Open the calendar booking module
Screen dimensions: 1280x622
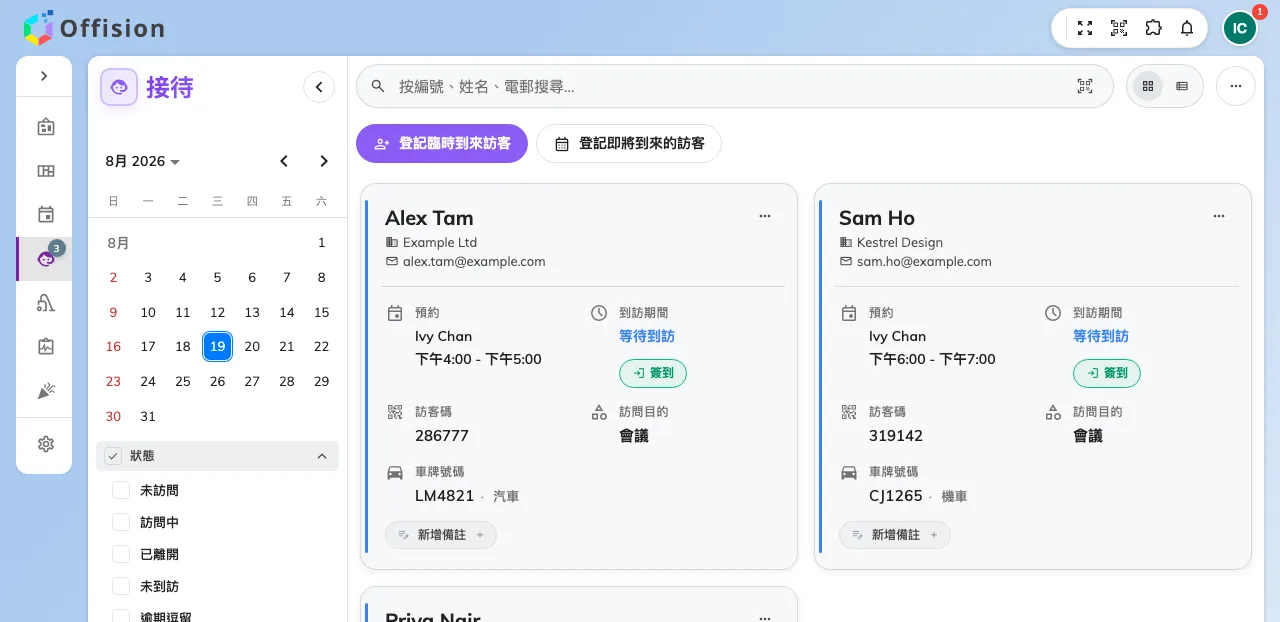(x=45, y=214)
